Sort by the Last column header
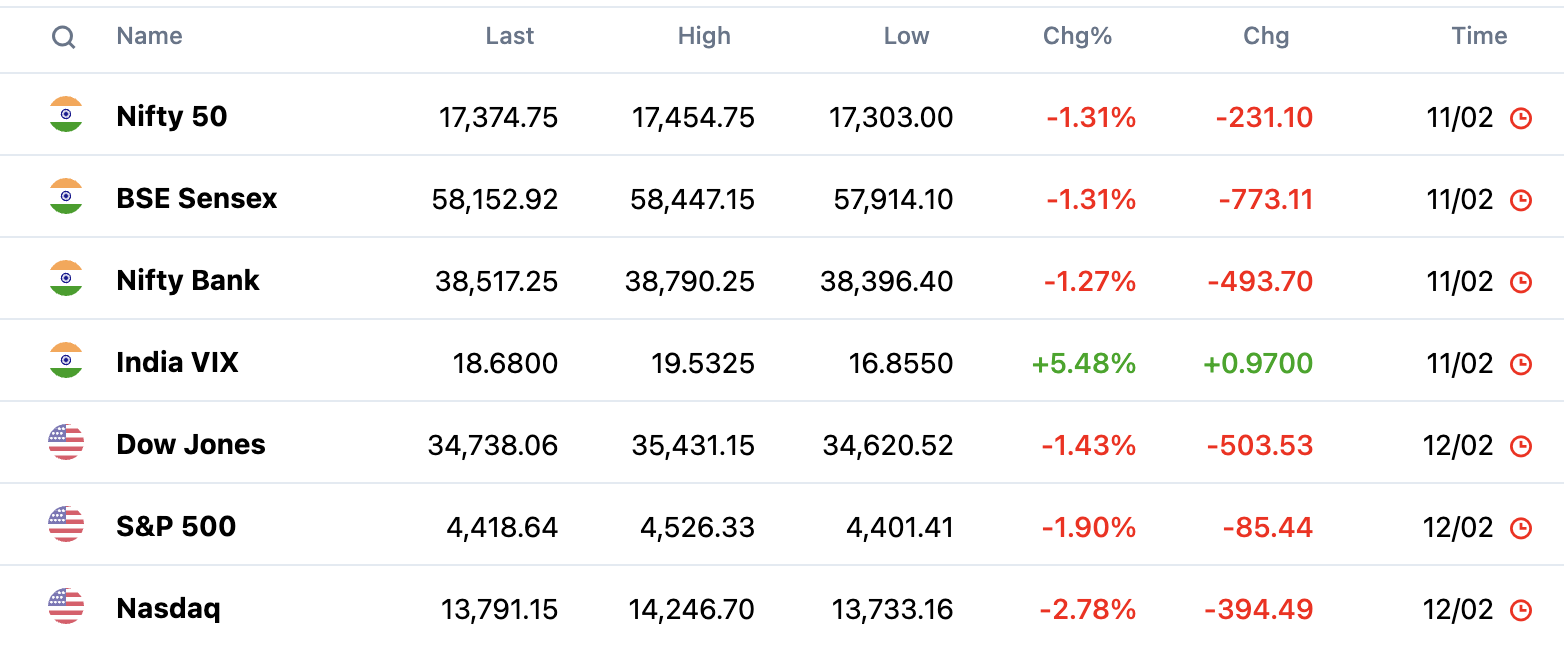Viewport: 1568px width, 646px height. pos(510,37)
